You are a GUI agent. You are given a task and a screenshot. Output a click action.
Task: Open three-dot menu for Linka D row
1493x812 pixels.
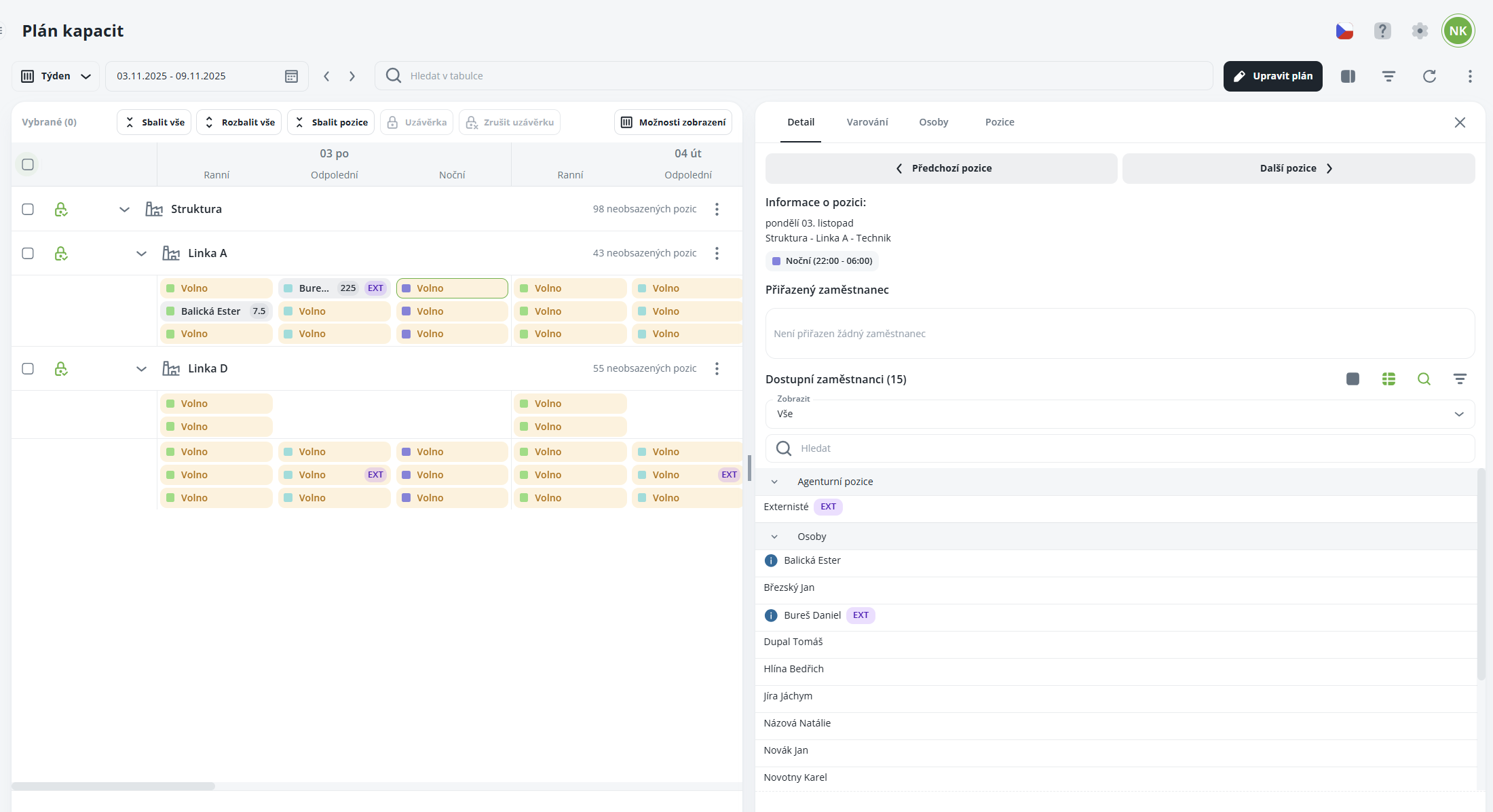coord(717,368)
